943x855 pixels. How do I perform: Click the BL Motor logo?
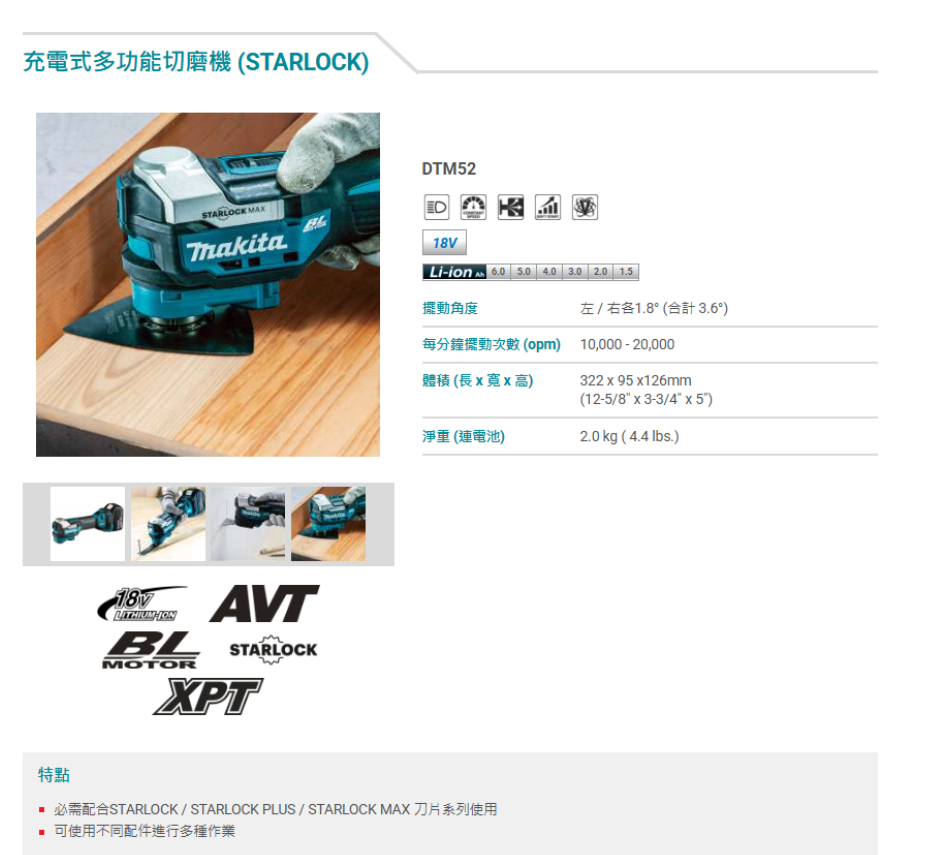(150, 650)
